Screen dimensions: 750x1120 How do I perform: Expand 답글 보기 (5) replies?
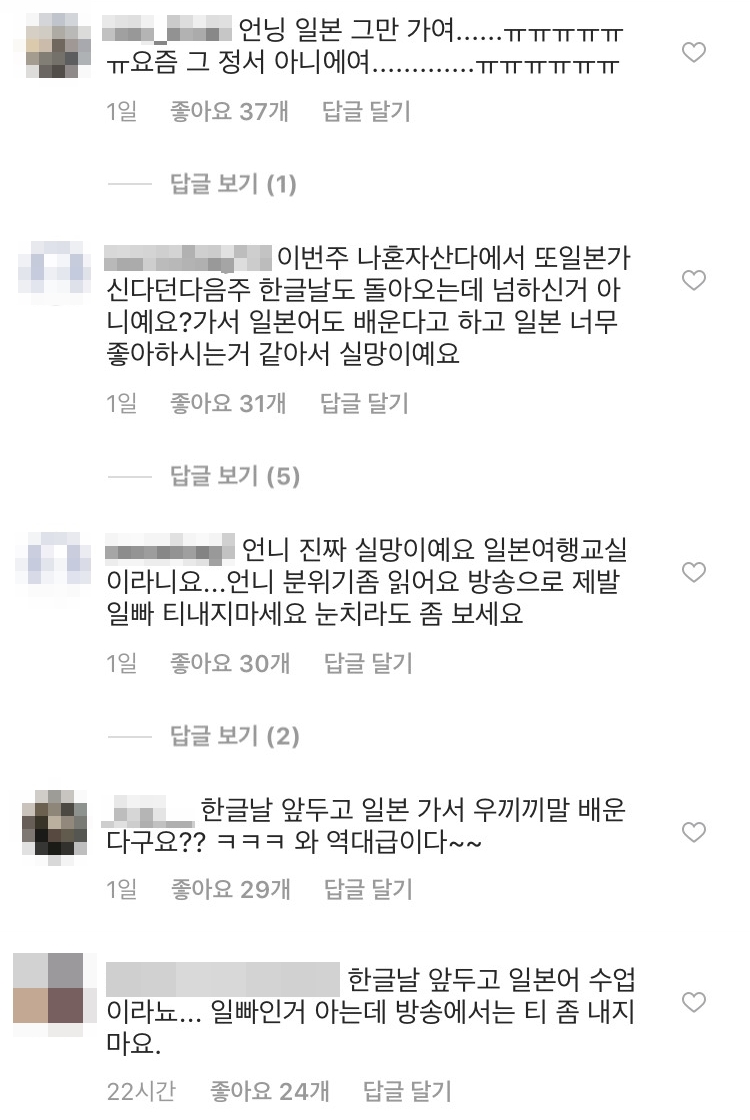click(x=234, y=476)
